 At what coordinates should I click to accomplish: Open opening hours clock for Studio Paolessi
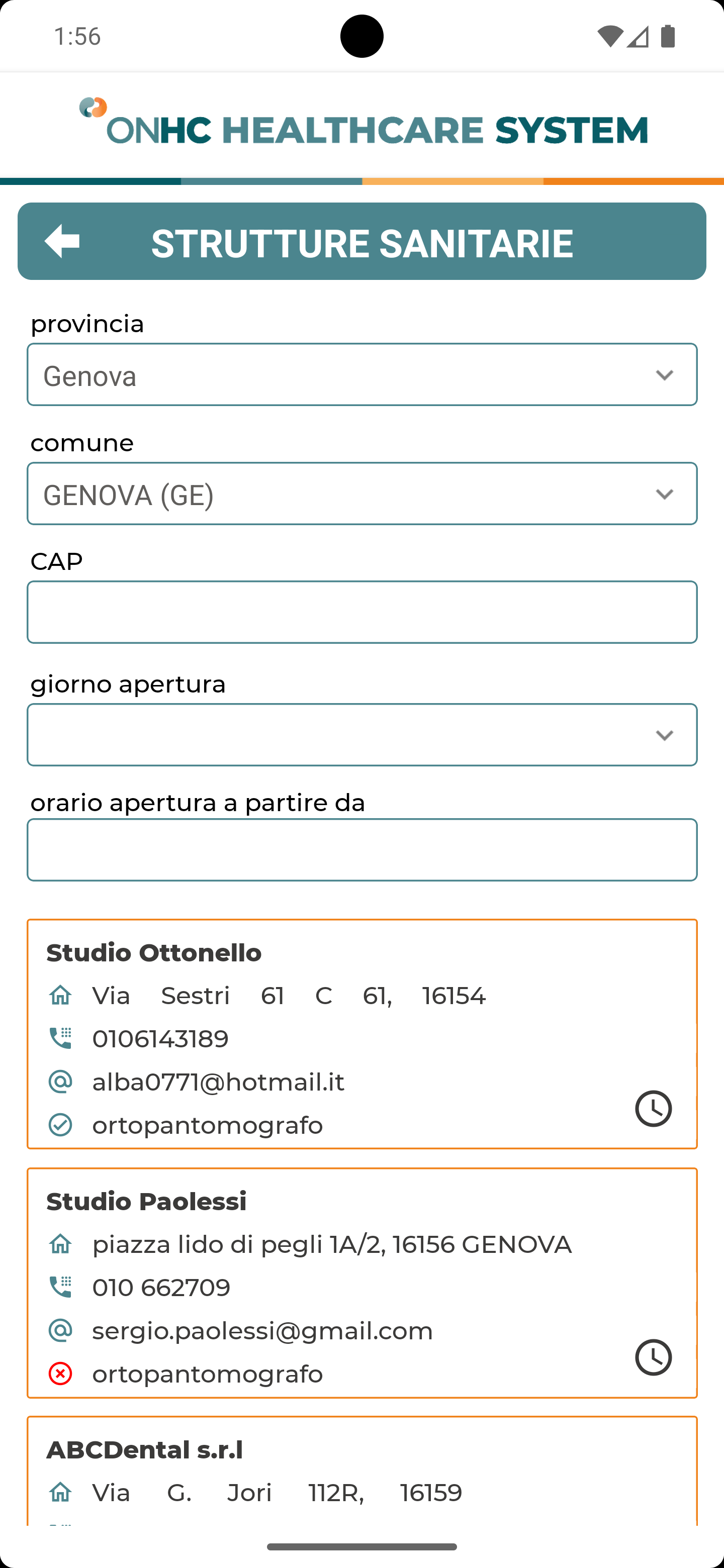[x=653, y=1357]
